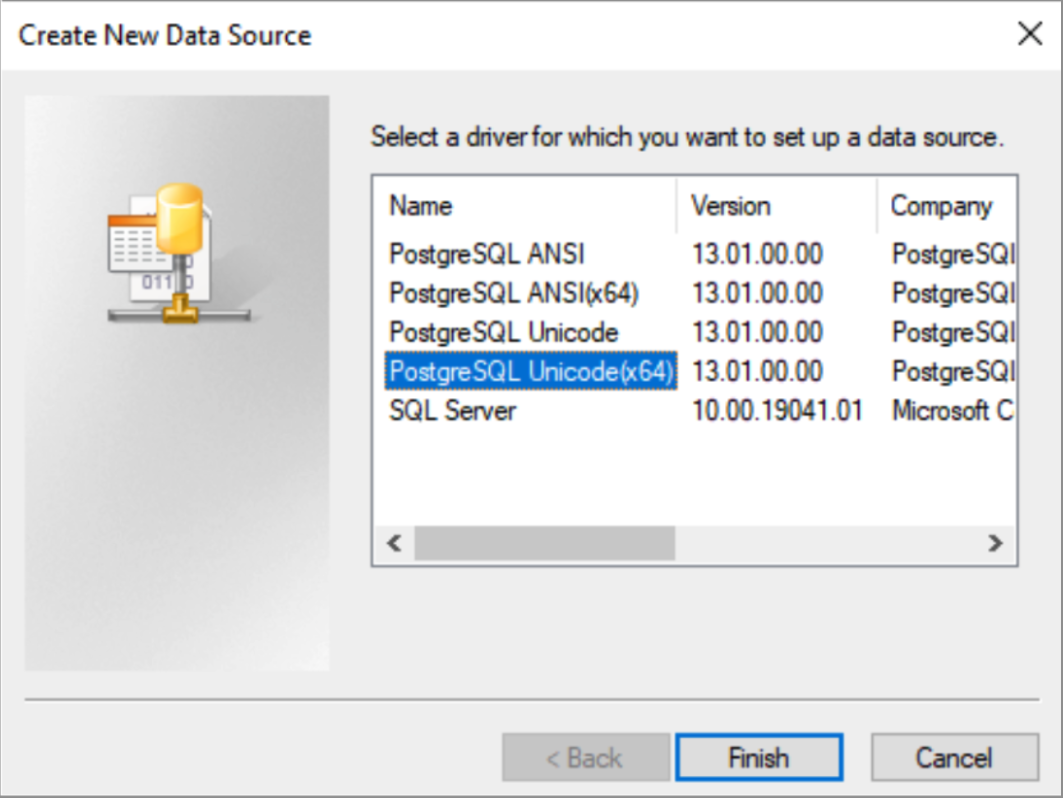Choose the SQL Server driver entry
The image size is (1063, 798).
click(452, 411)
